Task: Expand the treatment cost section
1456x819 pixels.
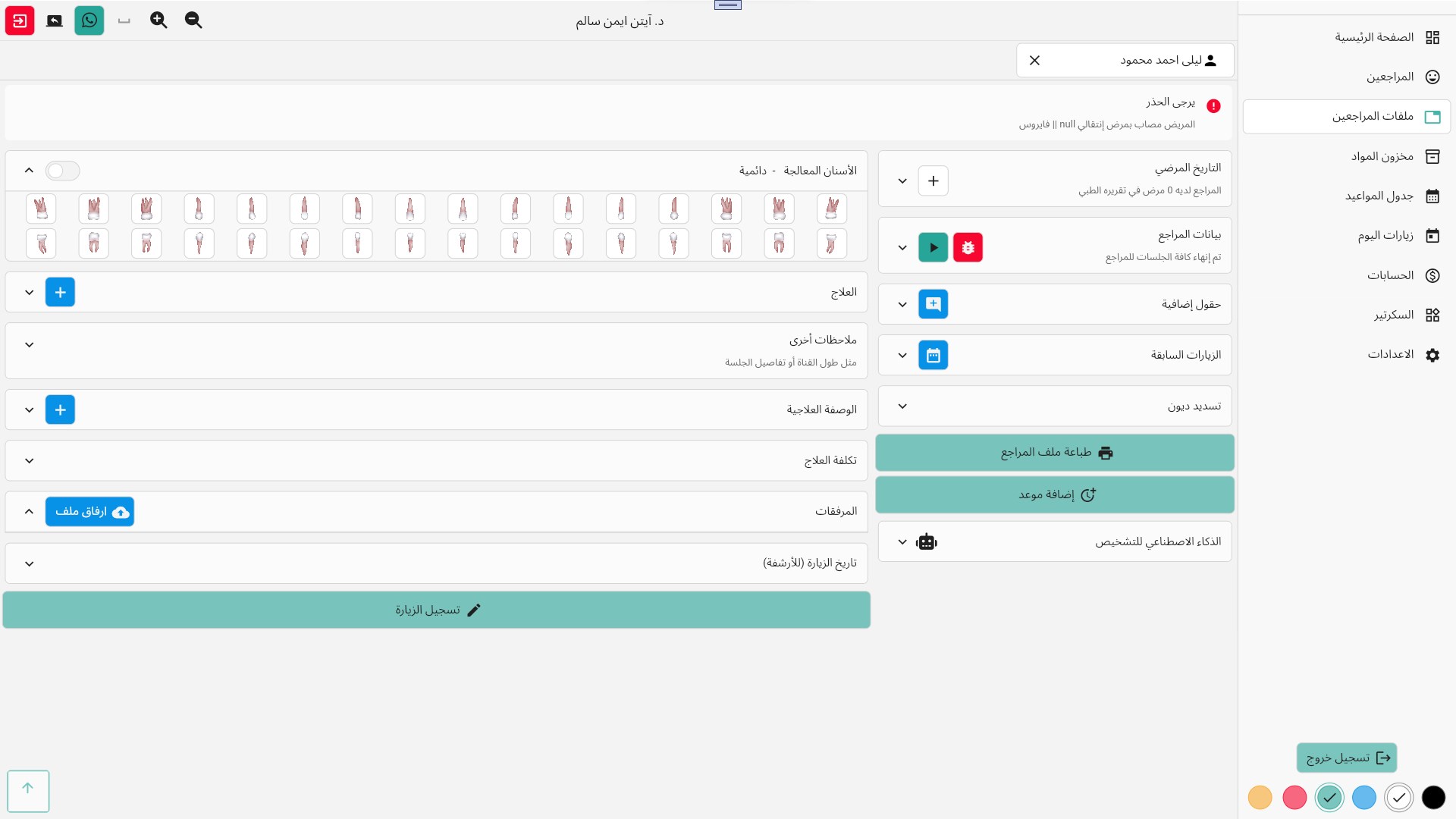Action: point(30,460)
